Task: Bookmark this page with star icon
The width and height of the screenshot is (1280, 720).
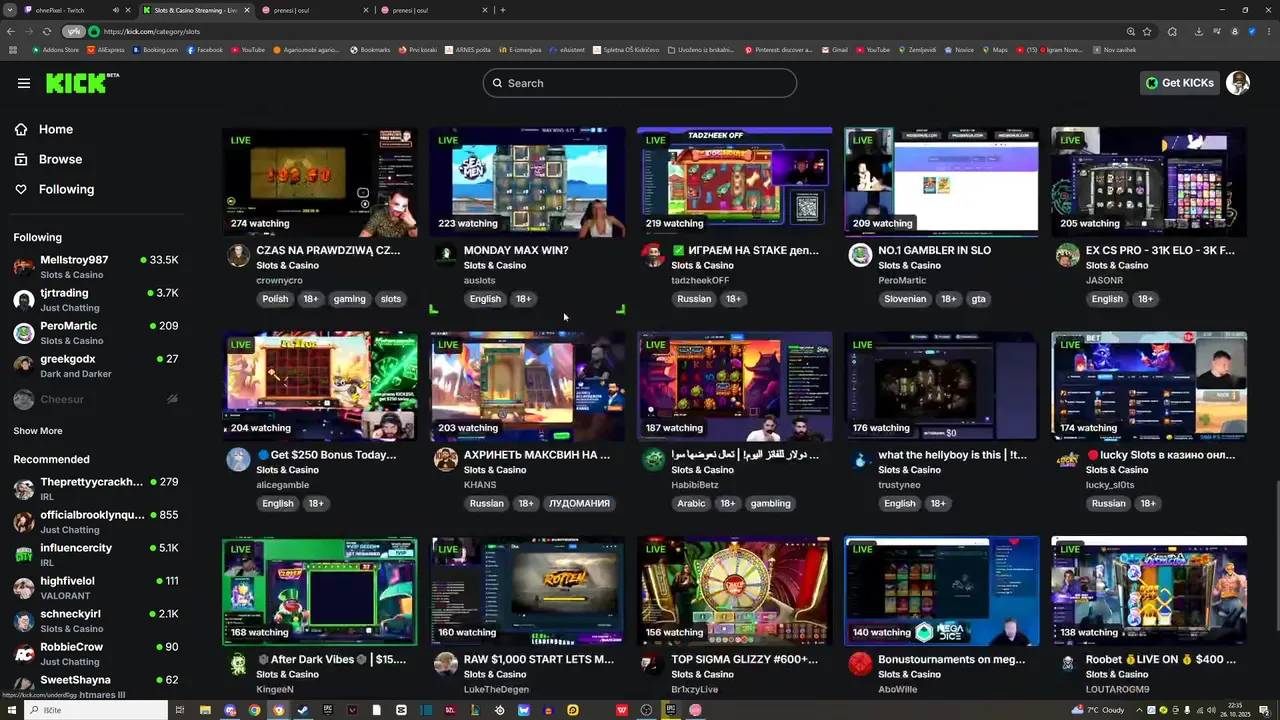Action: (x=1146, y=31)
